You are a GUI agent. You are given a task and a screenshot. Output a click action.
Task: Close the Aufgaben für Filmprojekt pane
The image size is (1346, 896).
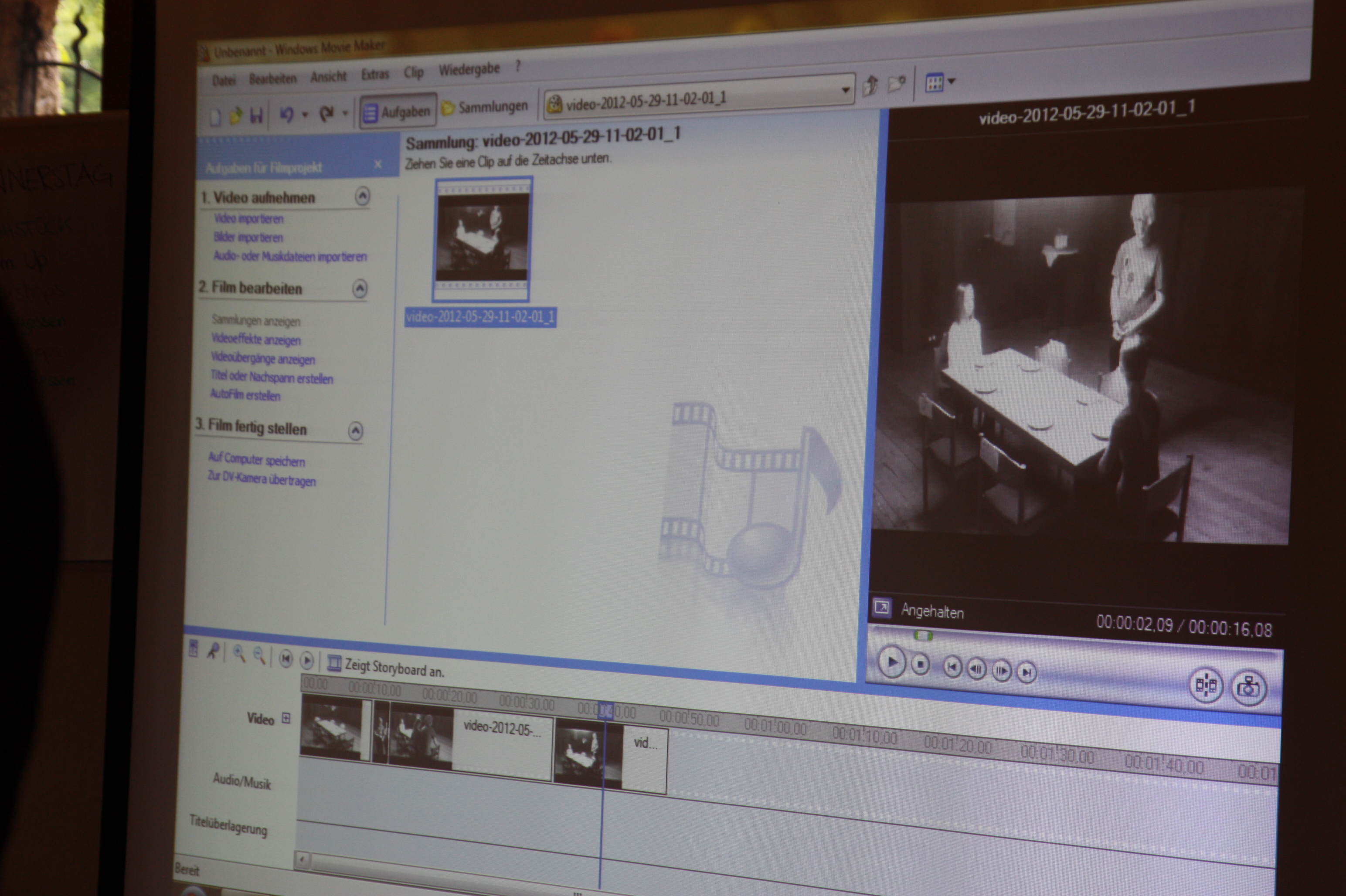click(378, 165)
